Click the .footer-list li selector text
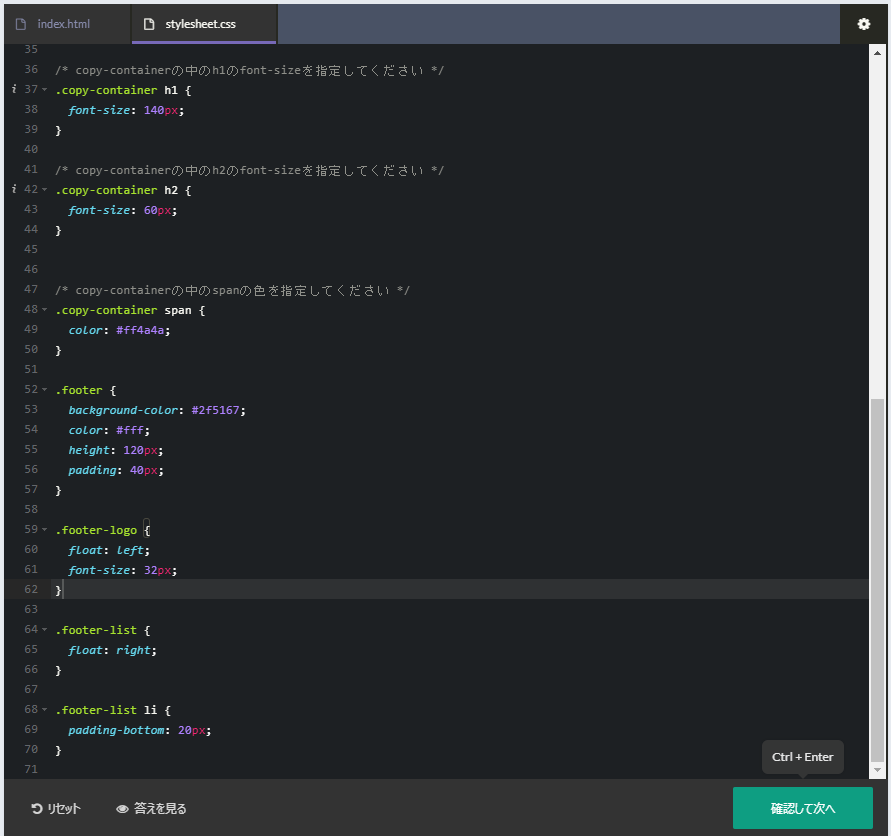The width and height of the screenshot is (891, 836). pos(106,710)
